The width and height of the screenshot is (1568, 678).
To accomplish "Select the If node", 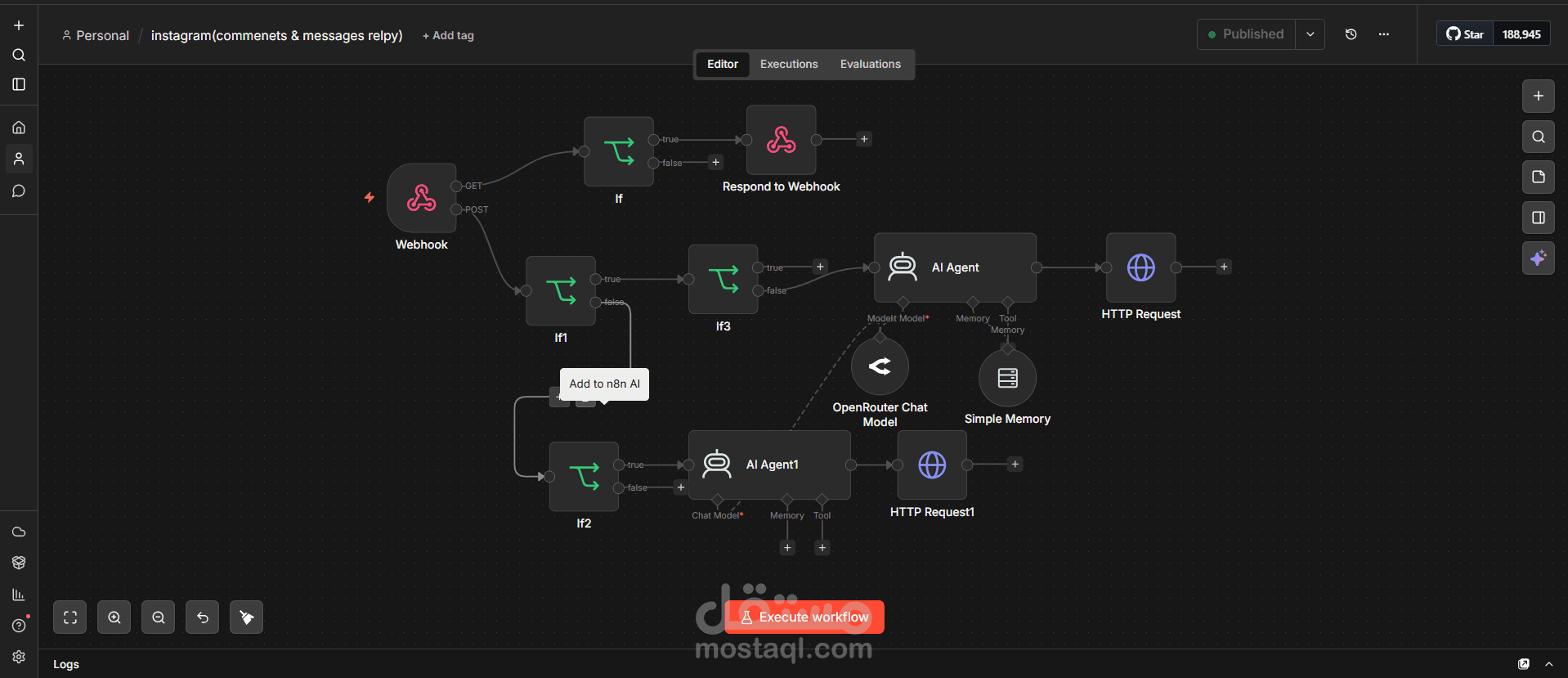I will tap(619, 151).
